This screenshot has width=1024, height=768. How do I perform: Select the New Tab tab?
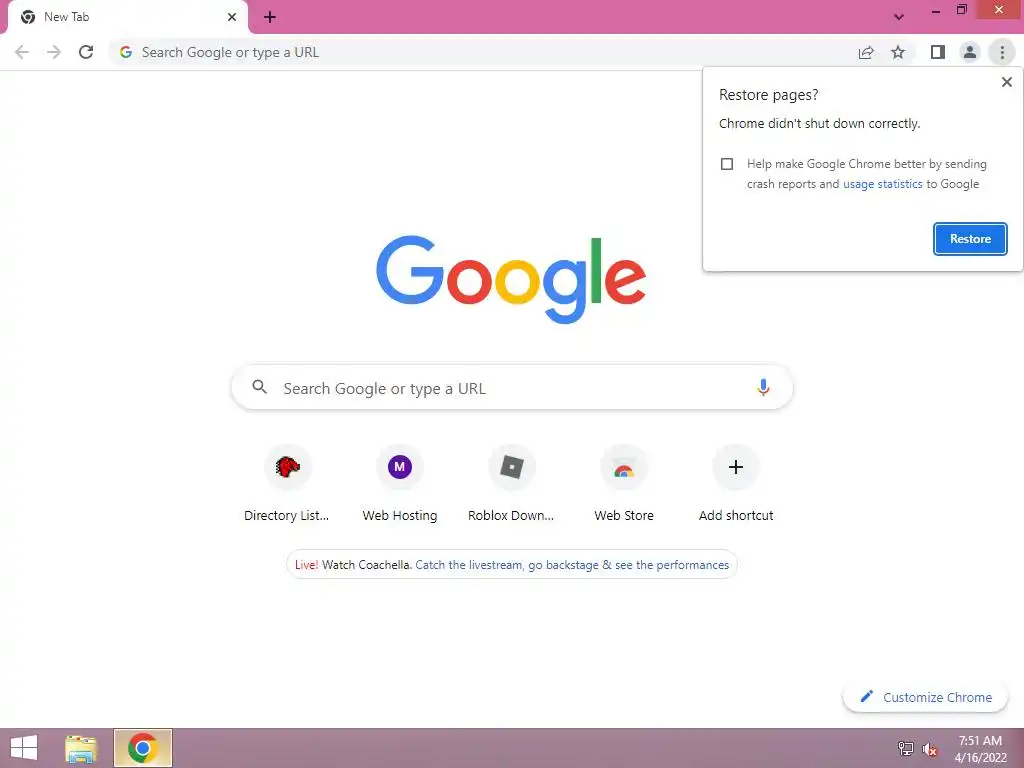point(127,17)
